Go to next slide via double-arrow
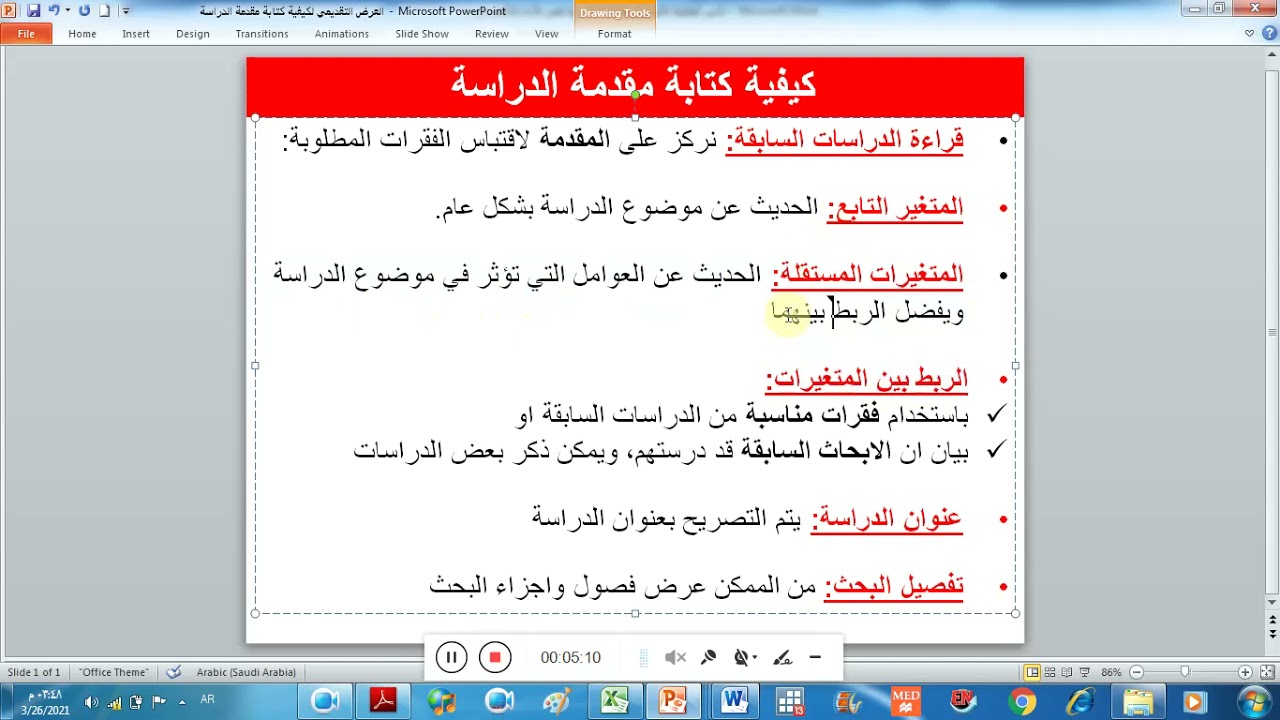The image size is (1280, 720). tap(1272, 634)
